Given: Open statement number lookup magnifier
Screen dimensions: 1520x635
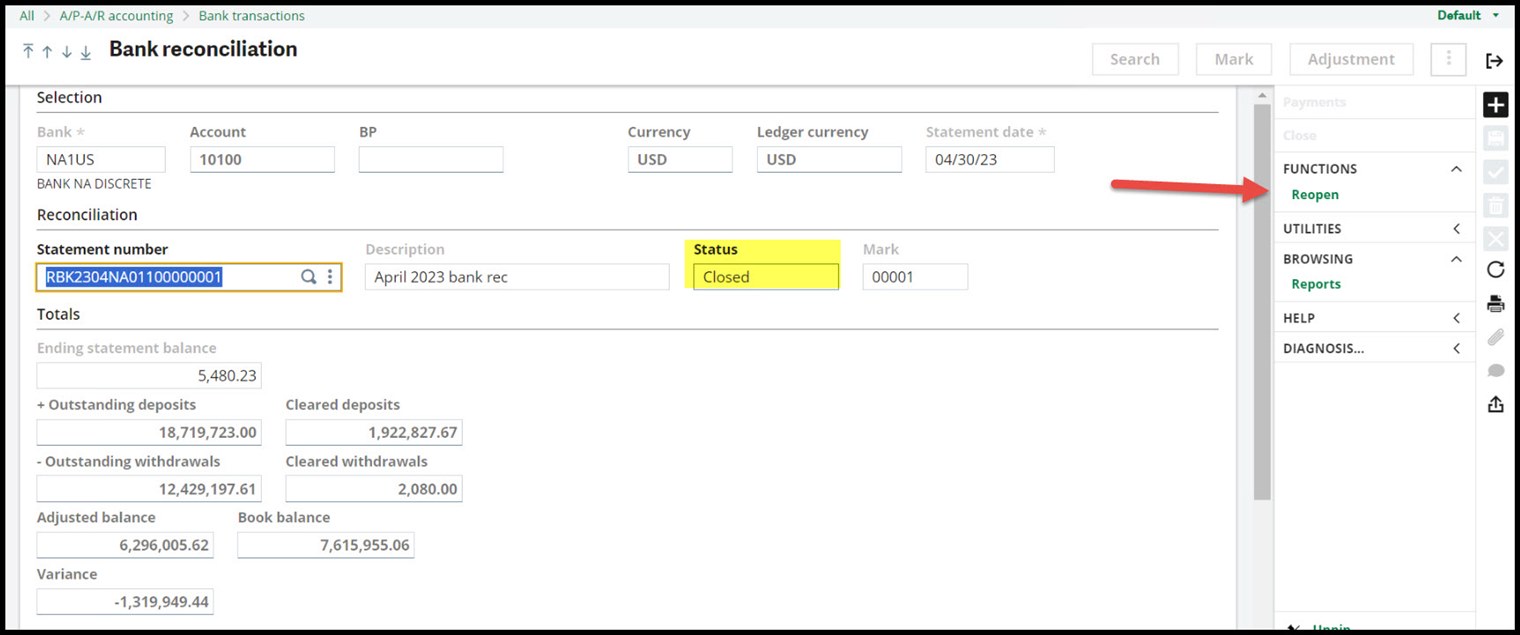Looking at the screenshot, I should 309,276.
